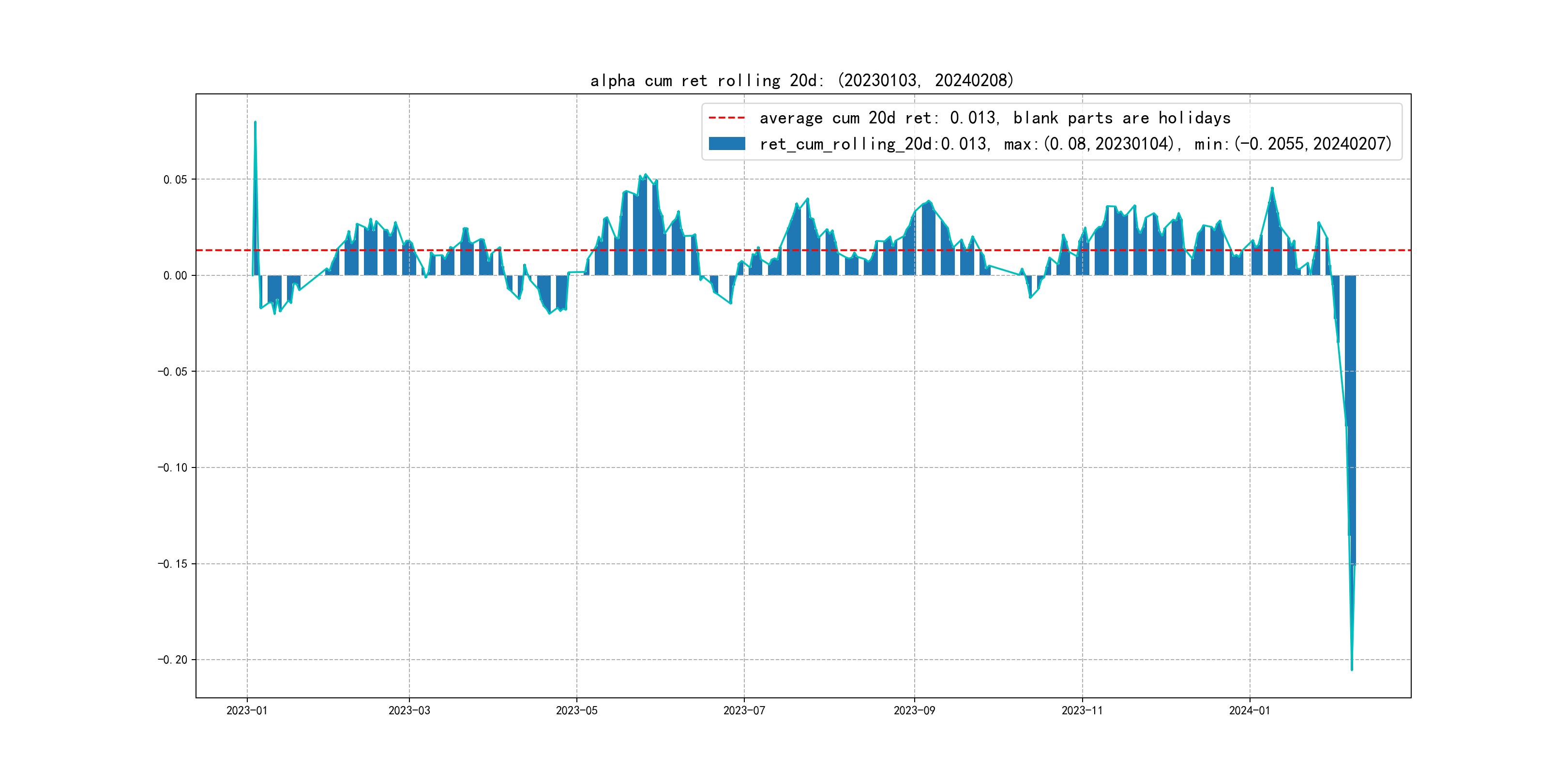The width and height of the screenshot is (1568, 784).
Task: Click the -0.20 y-axis tick label
Action: 172,660
